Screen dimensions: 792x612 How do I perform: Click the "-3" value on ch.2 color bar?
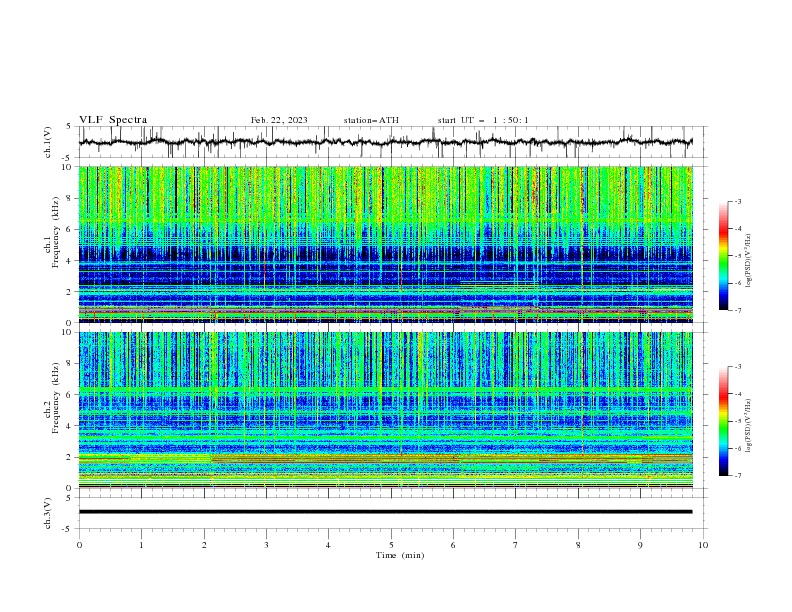(738, 367)
